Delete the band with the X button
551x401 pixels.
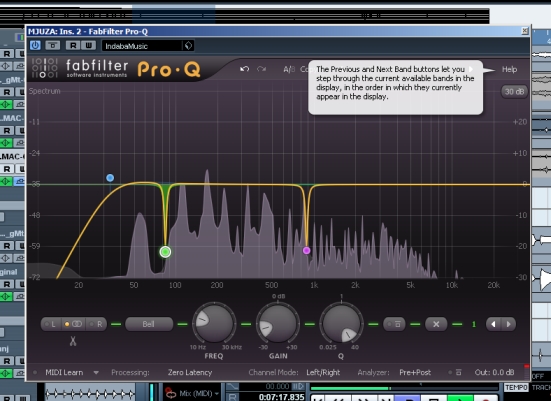pos(436,324)
